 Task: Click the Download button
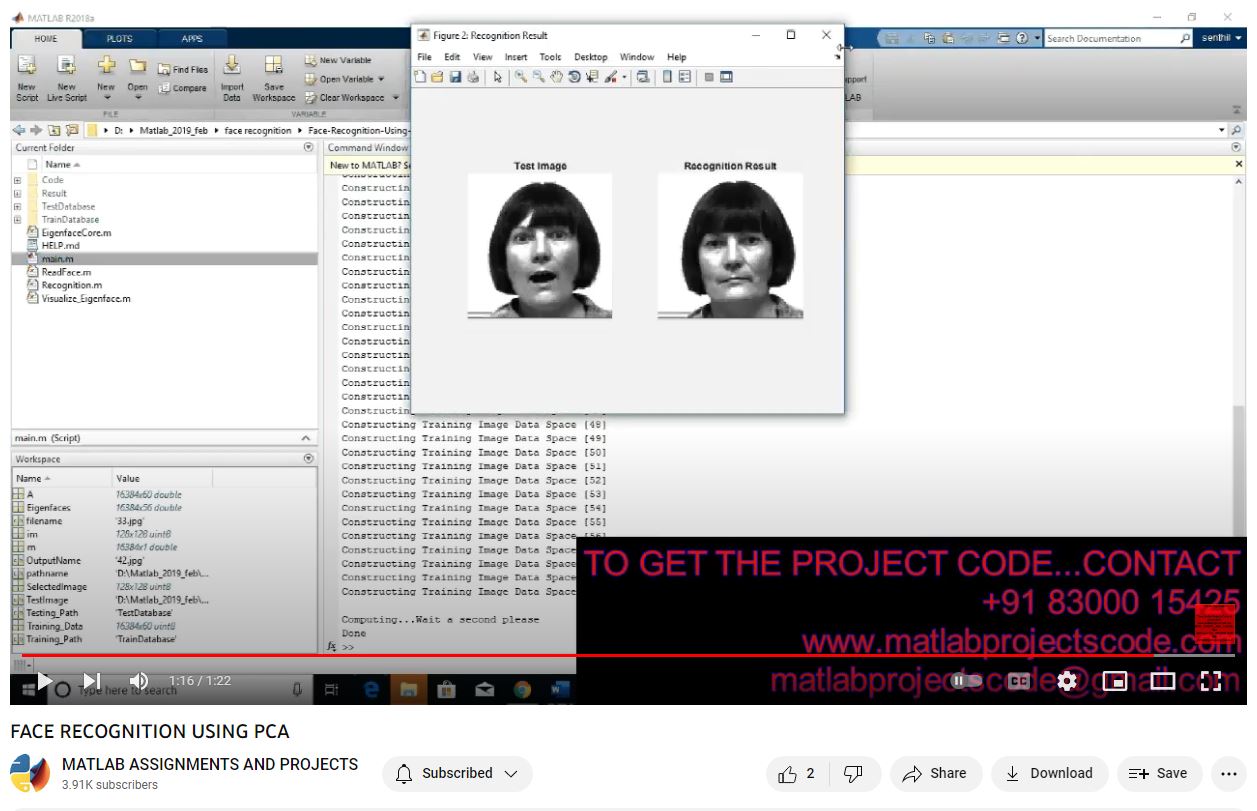pyautogui.click(x=1049, y=773)
